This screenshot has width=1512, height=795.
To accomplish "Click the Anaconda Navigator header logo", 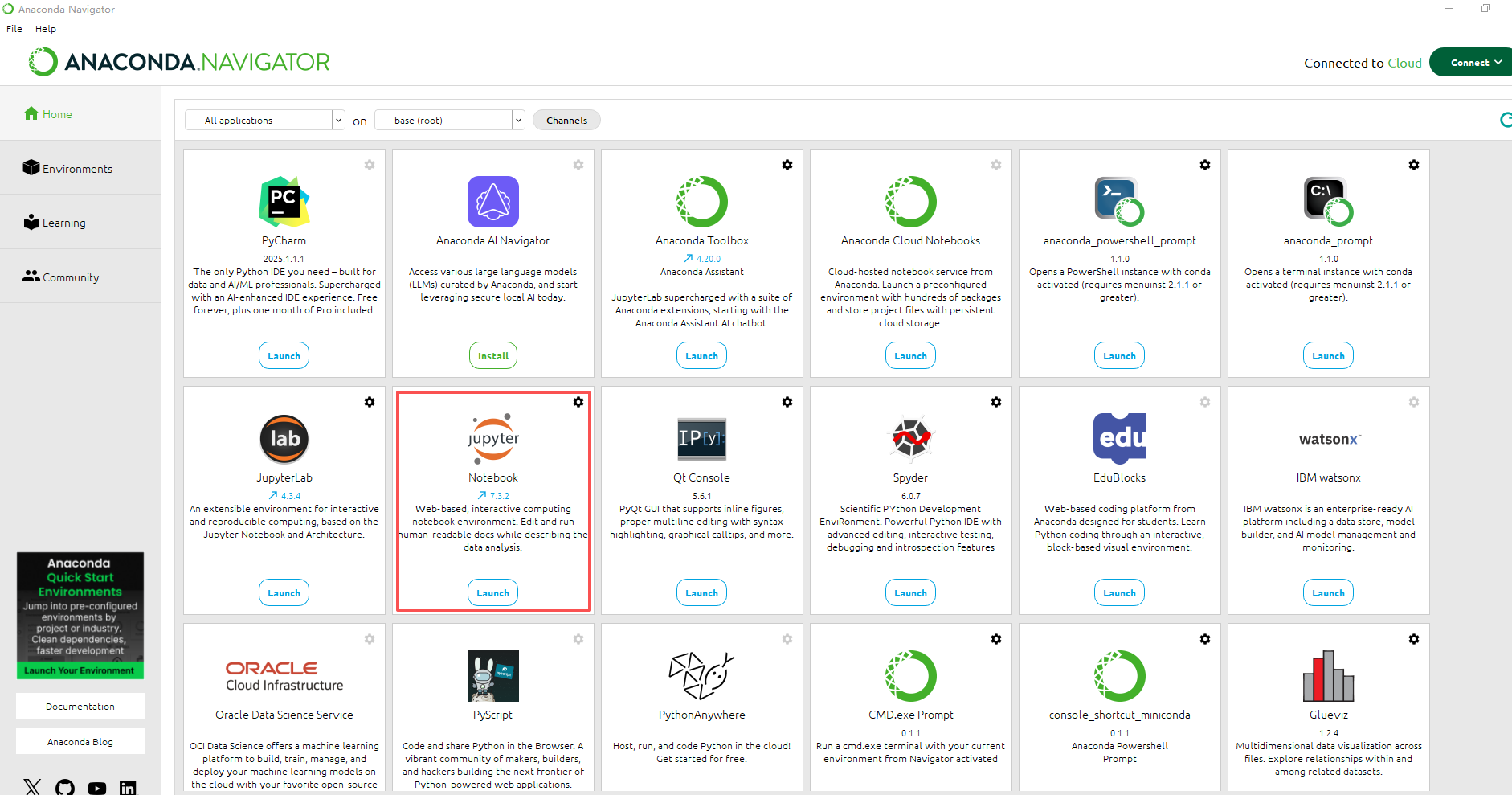I will pyautogui.click(x=179, y=62).
